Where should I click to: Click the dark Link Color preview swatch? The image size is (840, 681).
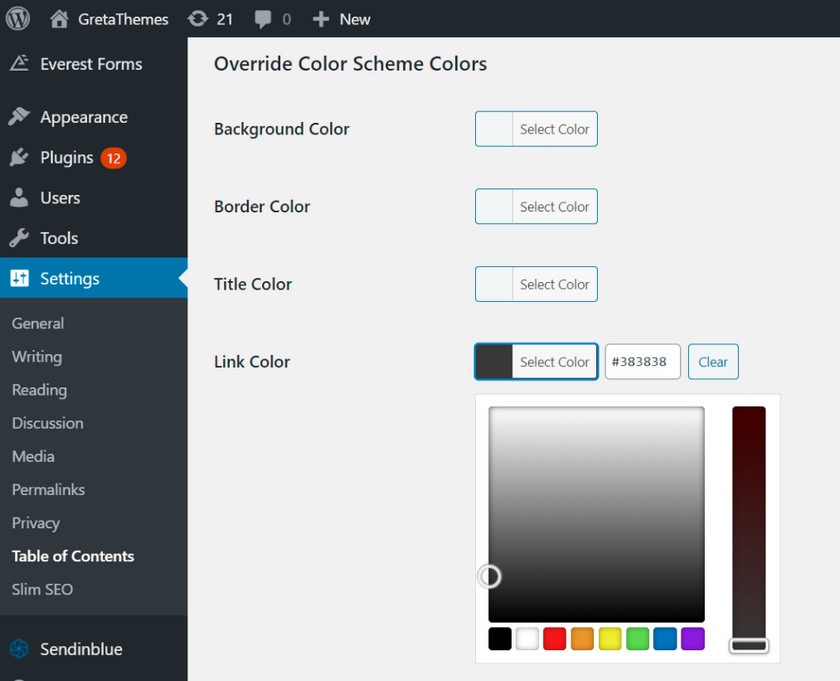click(494, 362)
